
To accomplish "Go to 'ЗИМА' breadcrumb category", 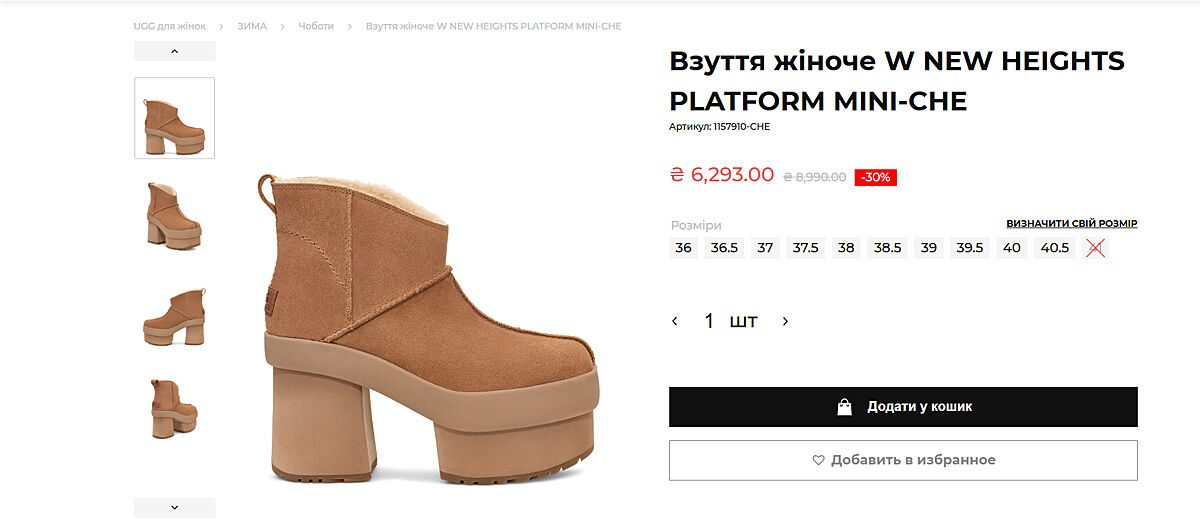I will point(252,26).
